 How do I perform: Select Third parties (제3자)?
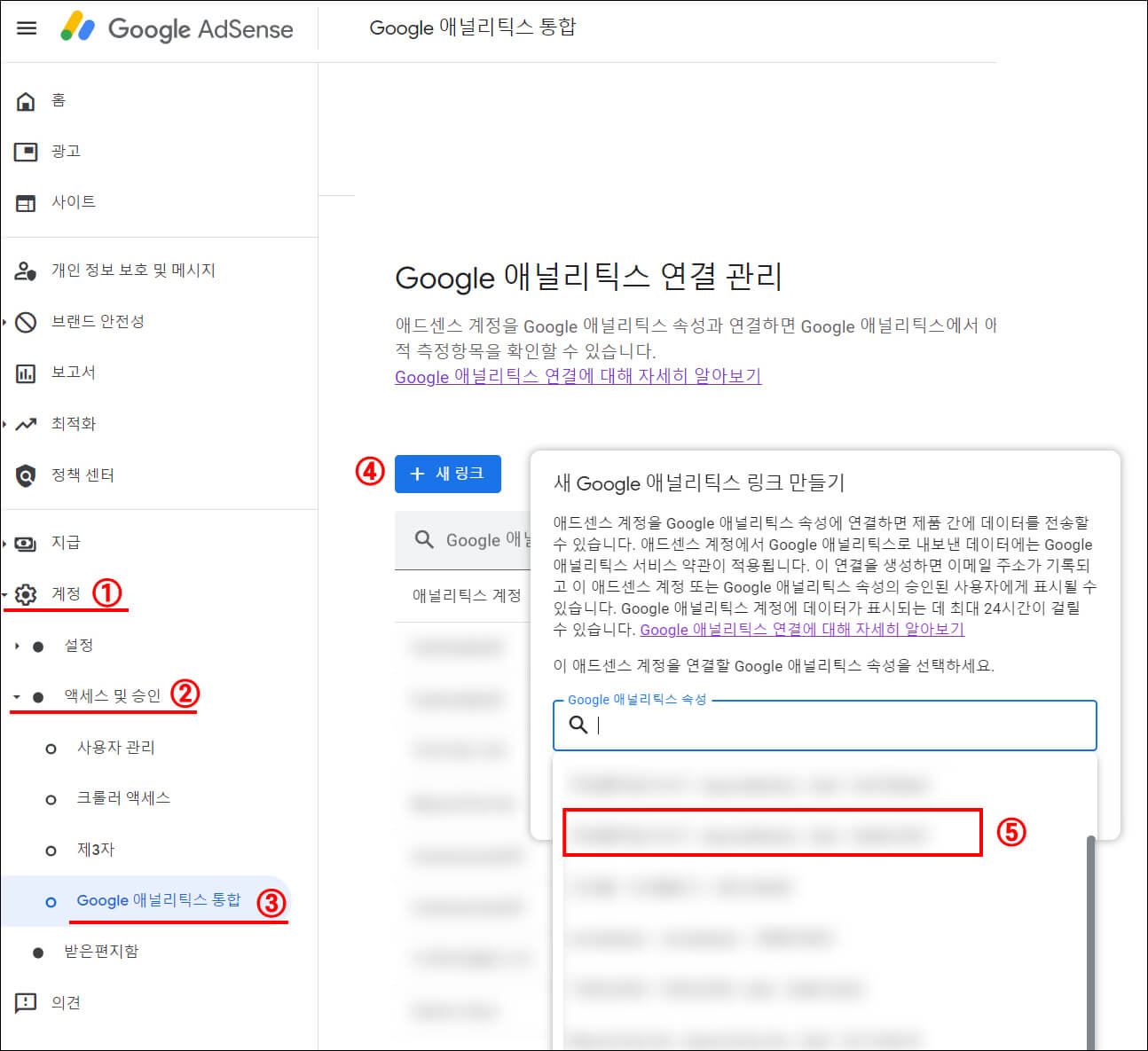coord(96,850)
